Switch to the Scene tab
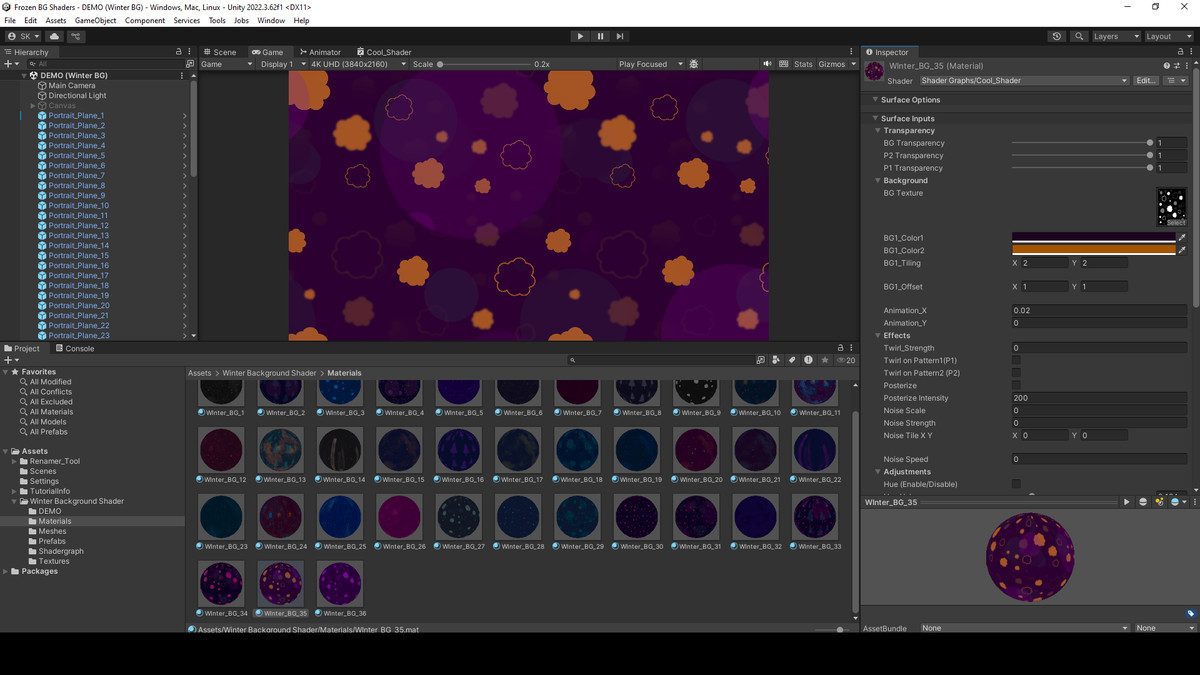 click(x=222, y=51)
